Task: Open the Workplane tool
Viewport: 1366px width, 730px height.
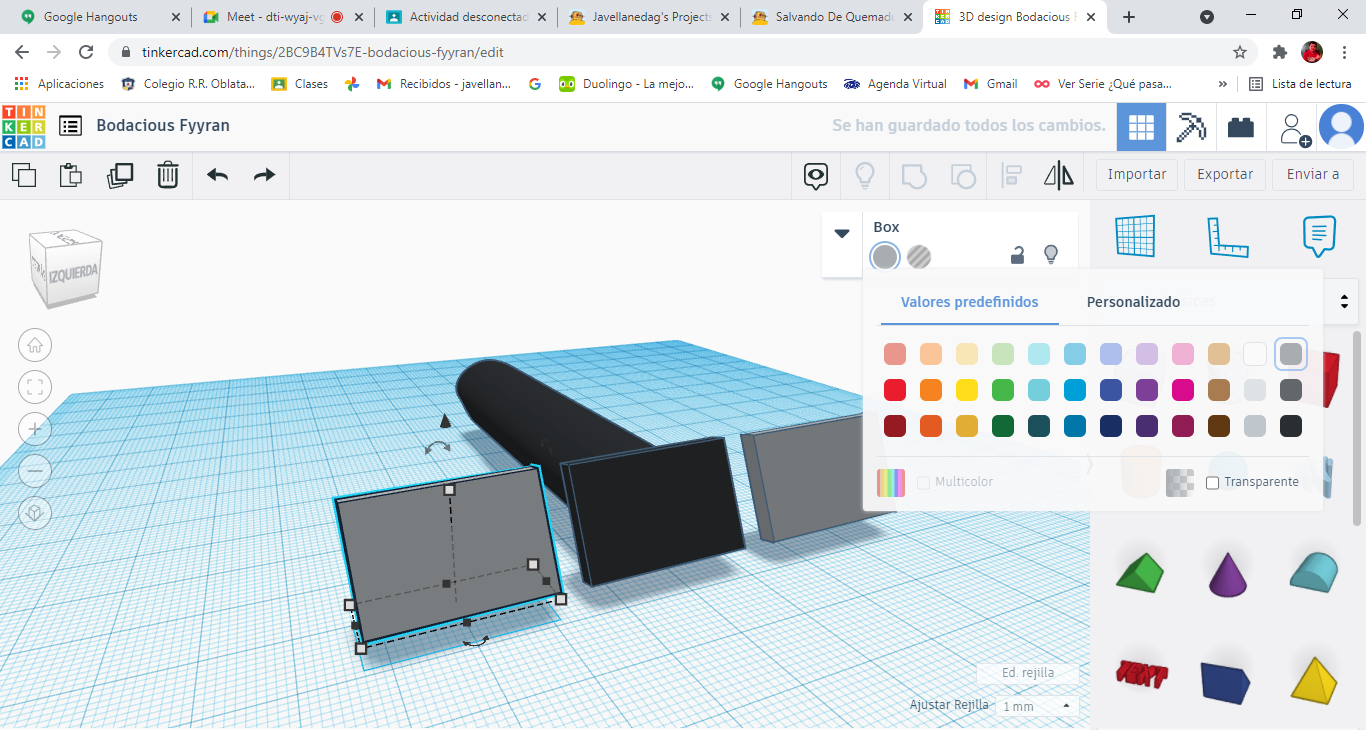Action: click(x=1135, y=237)
